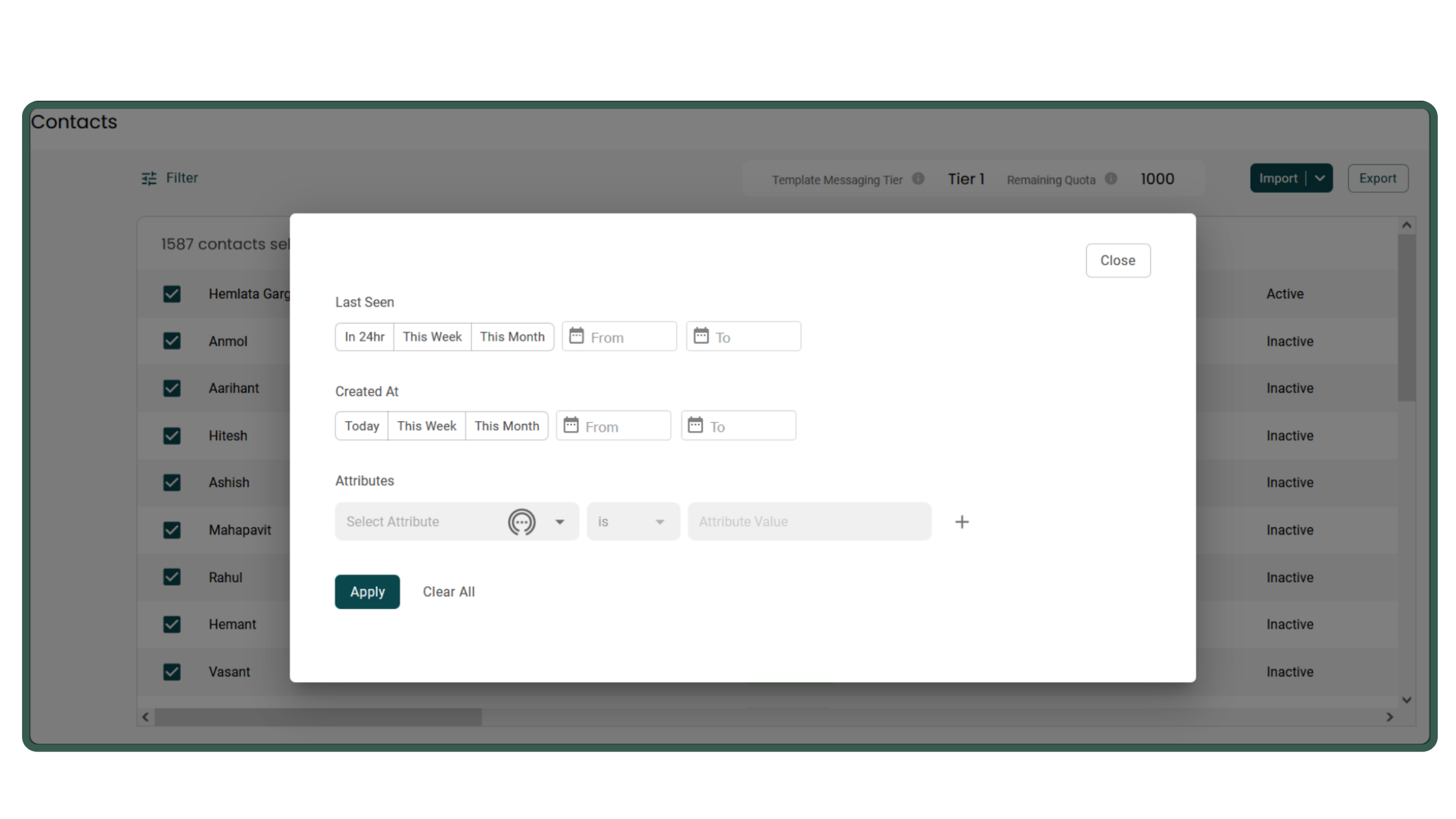
Task: Click calendar icon in Created At From
Action: [x=571, y=425]
